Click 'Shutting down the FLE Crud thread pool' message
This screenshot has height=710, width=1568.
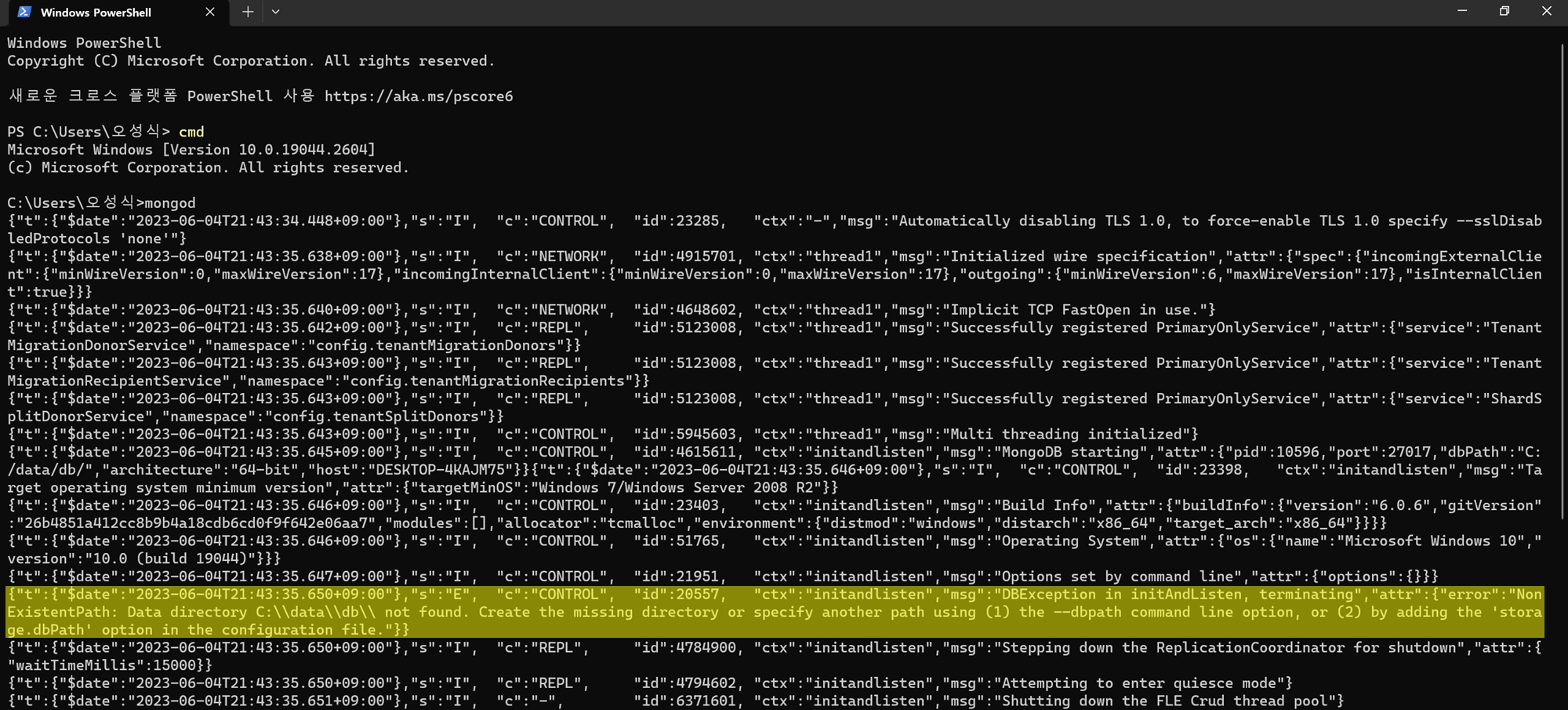pos(1165,701)
